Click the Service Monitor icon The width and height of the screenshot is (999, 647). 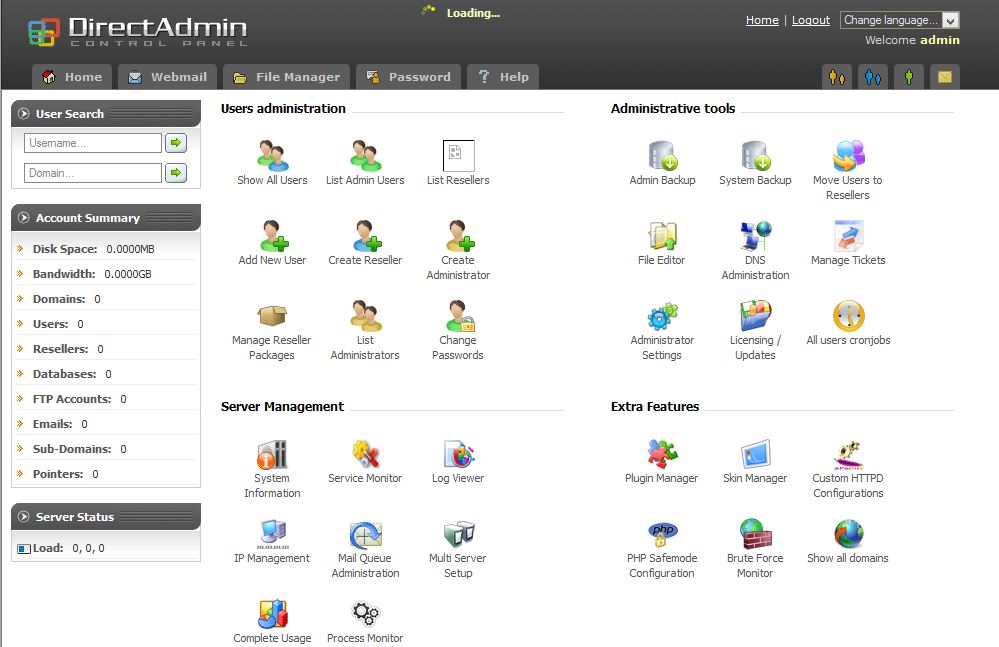coord(365,455)
